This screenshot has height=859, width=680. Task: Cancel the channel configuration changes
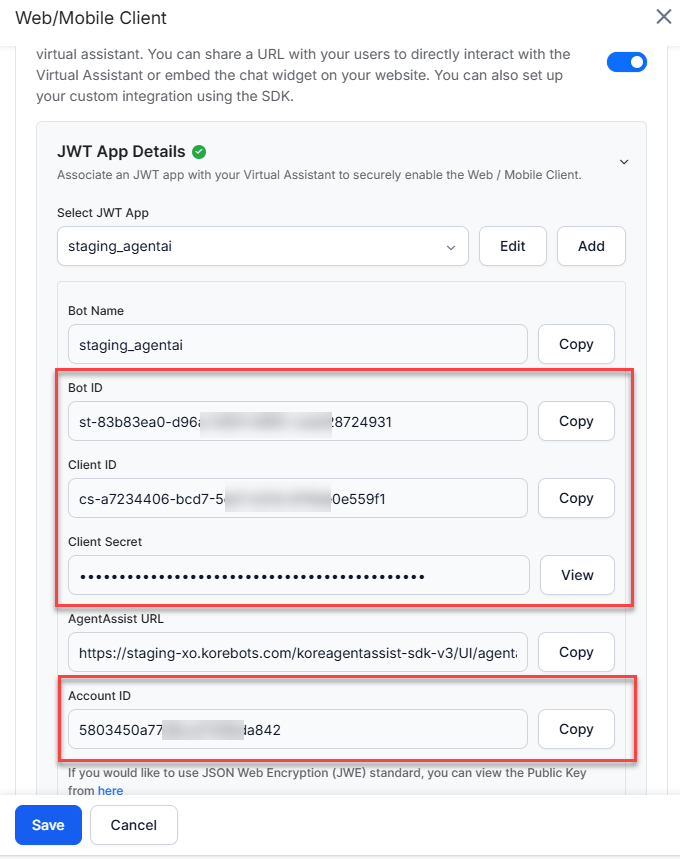[x=134, y=825]
